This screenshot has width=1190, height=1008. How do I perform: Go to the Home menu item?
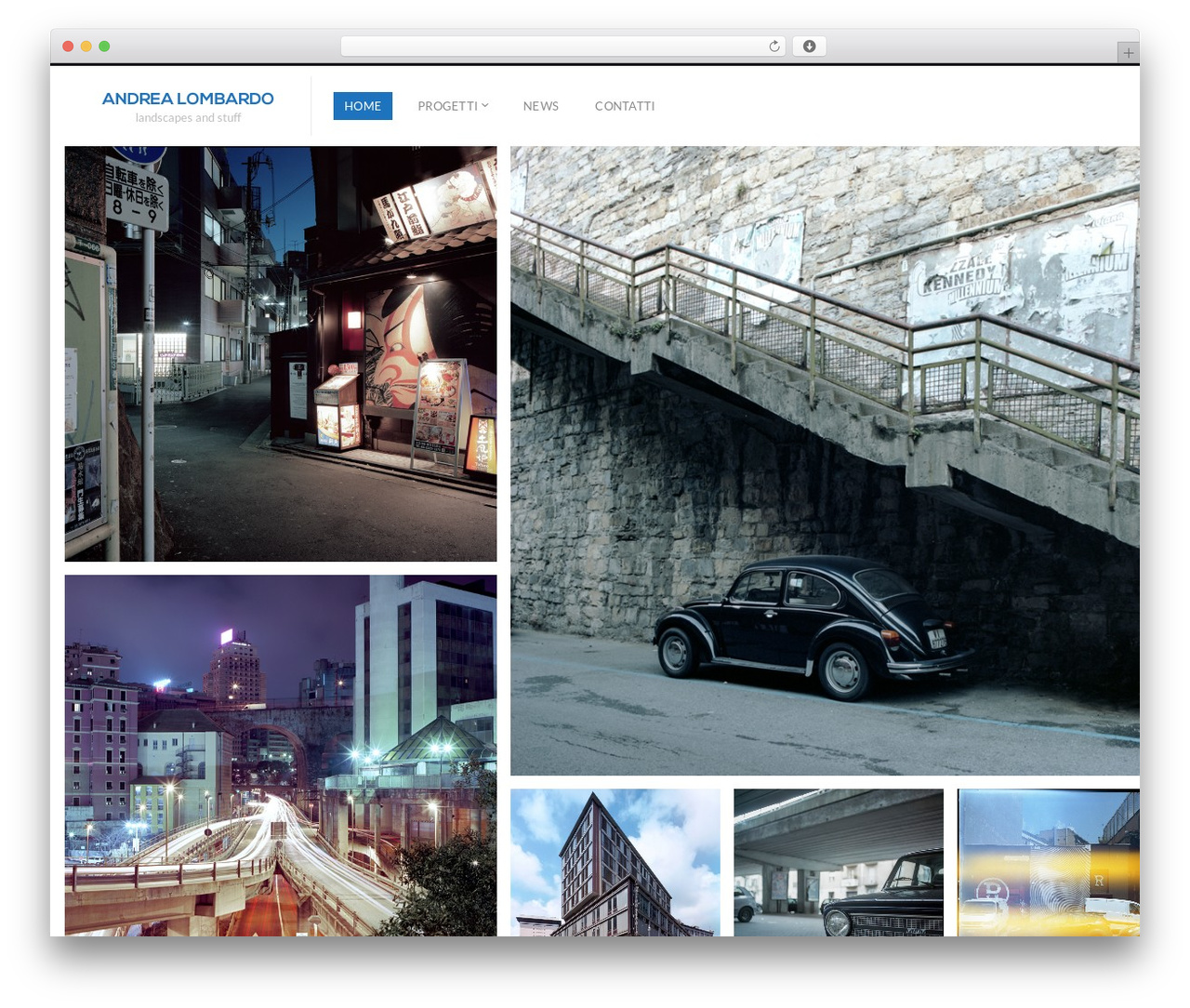click(x=363, y=106)
